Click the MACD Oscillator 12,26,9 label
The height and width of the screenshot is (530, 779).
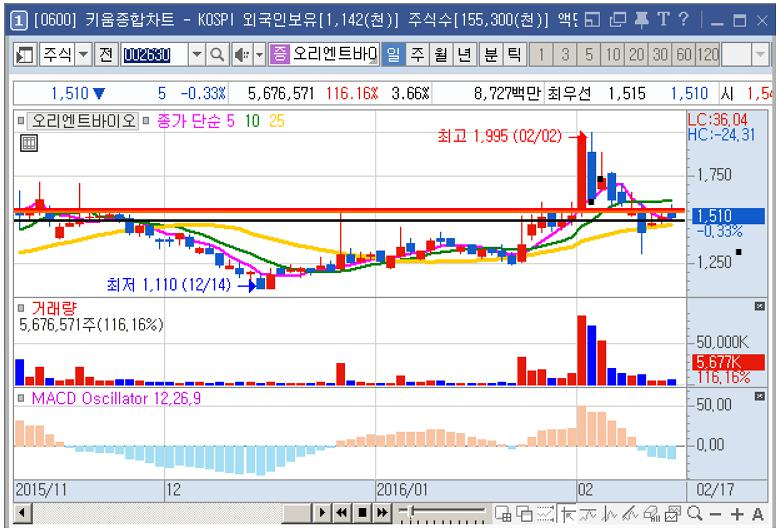pos(116,398)
